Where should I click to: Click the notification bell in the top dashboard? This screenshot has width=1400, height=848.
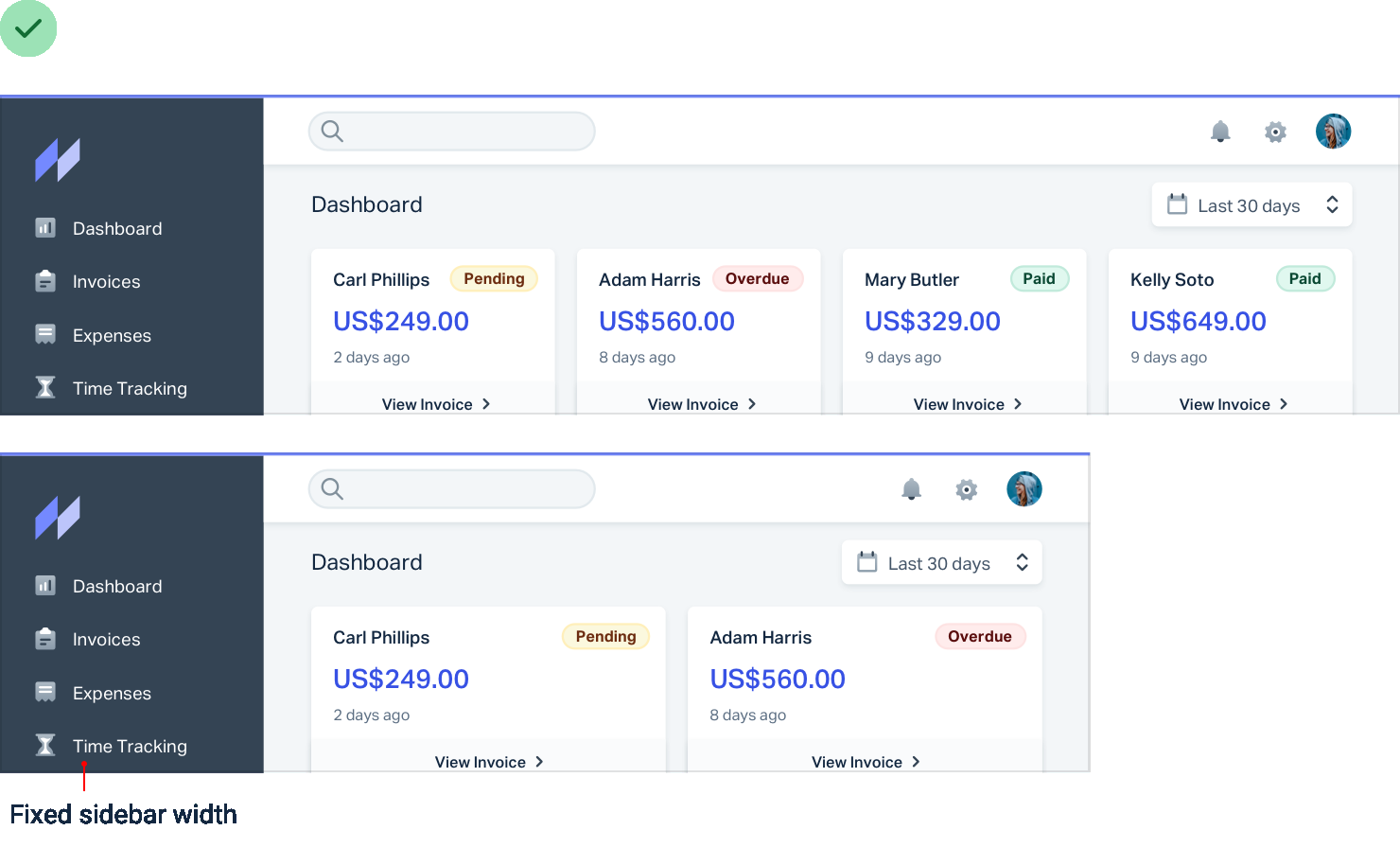(1220, 132)
